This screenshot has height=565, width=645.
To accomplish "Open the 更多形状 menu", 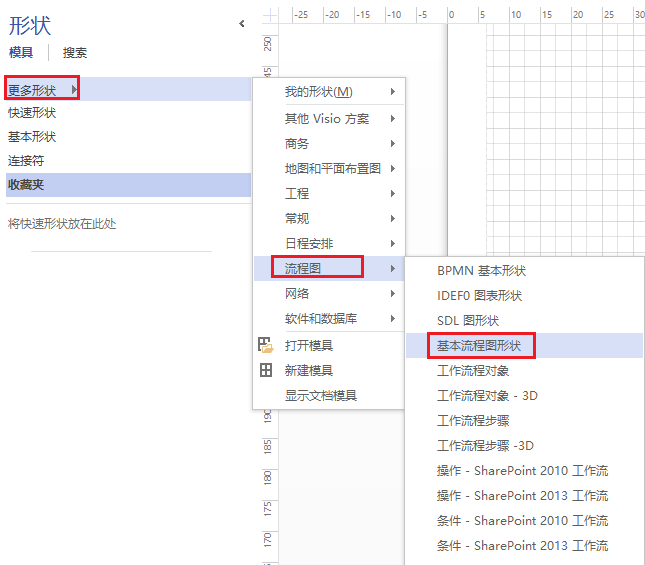I will (x=128, y=89).
